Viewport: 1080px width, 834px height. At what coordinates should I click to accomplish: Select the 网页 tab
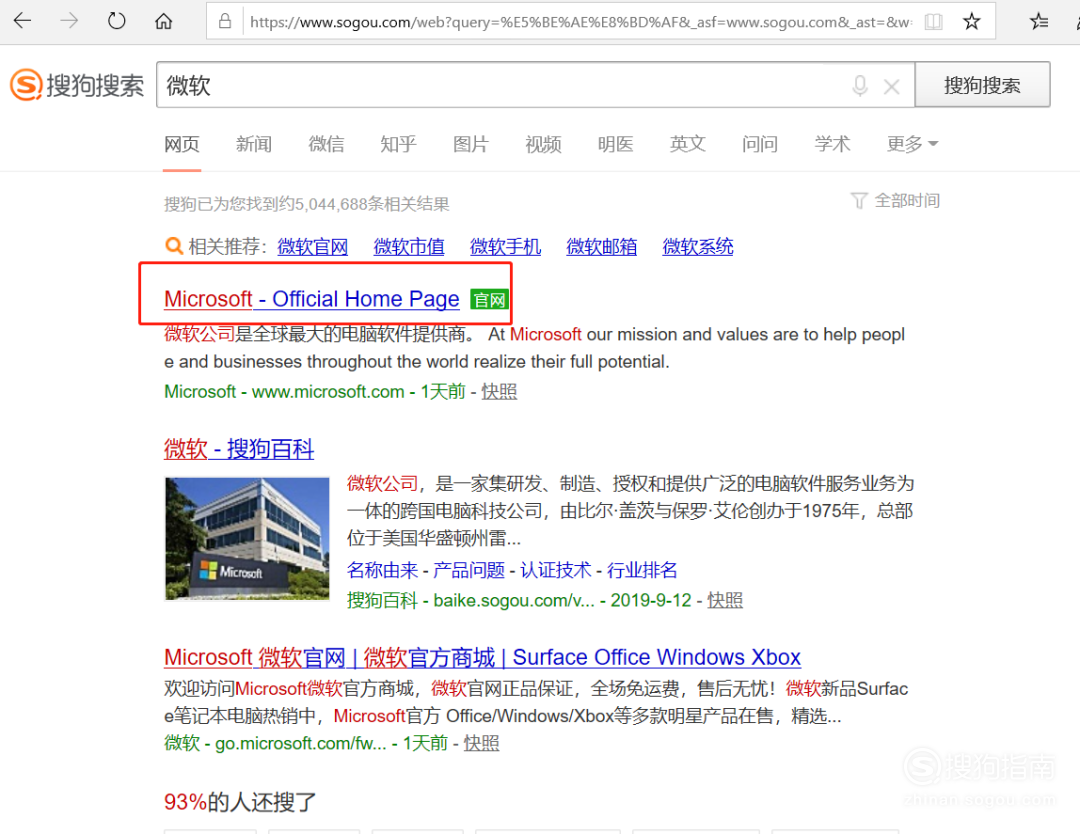click(x=182, y=144)
